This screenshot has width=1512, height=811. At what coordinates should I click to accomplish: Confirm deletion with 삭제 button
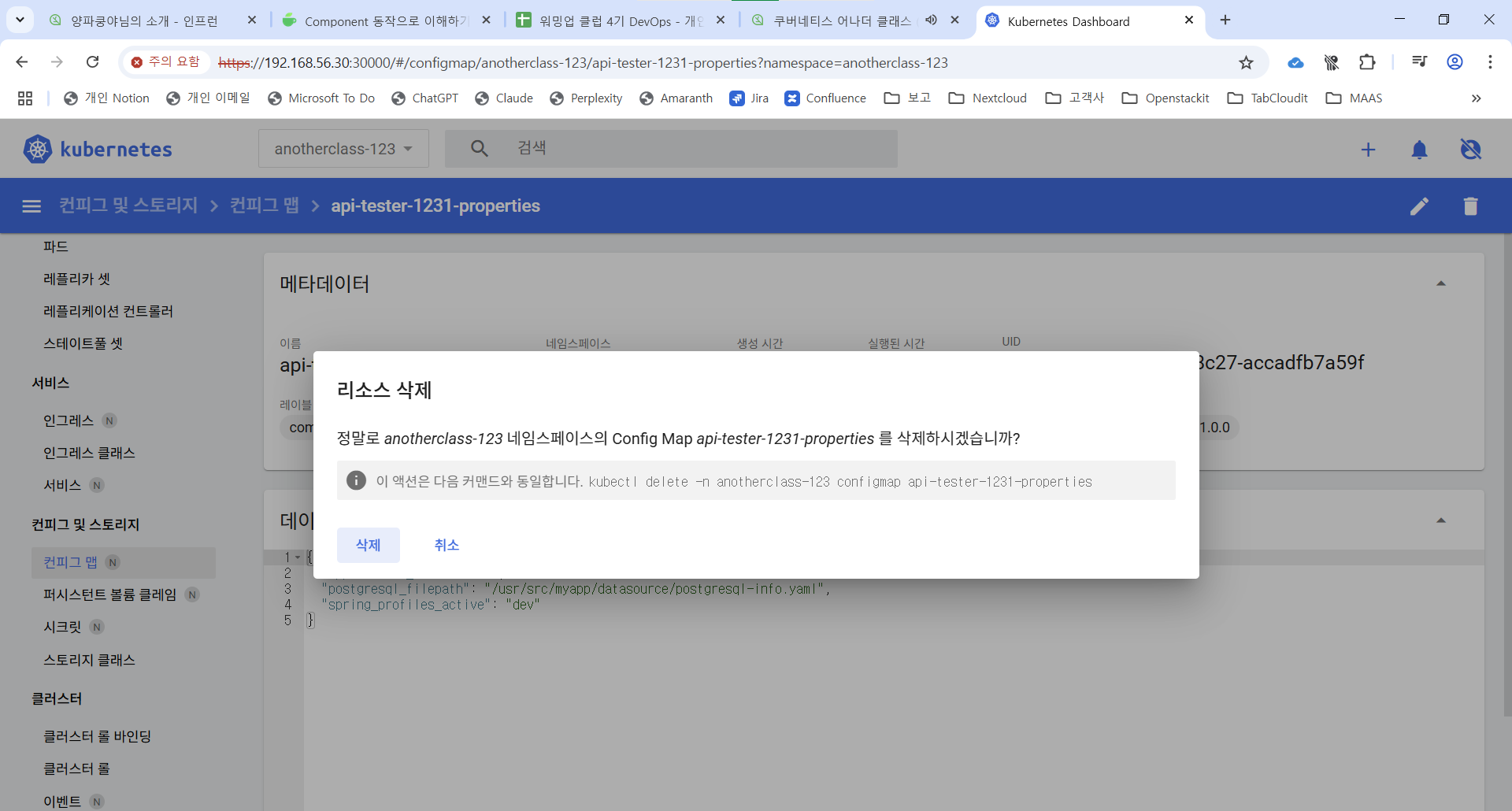pos(369,545)
